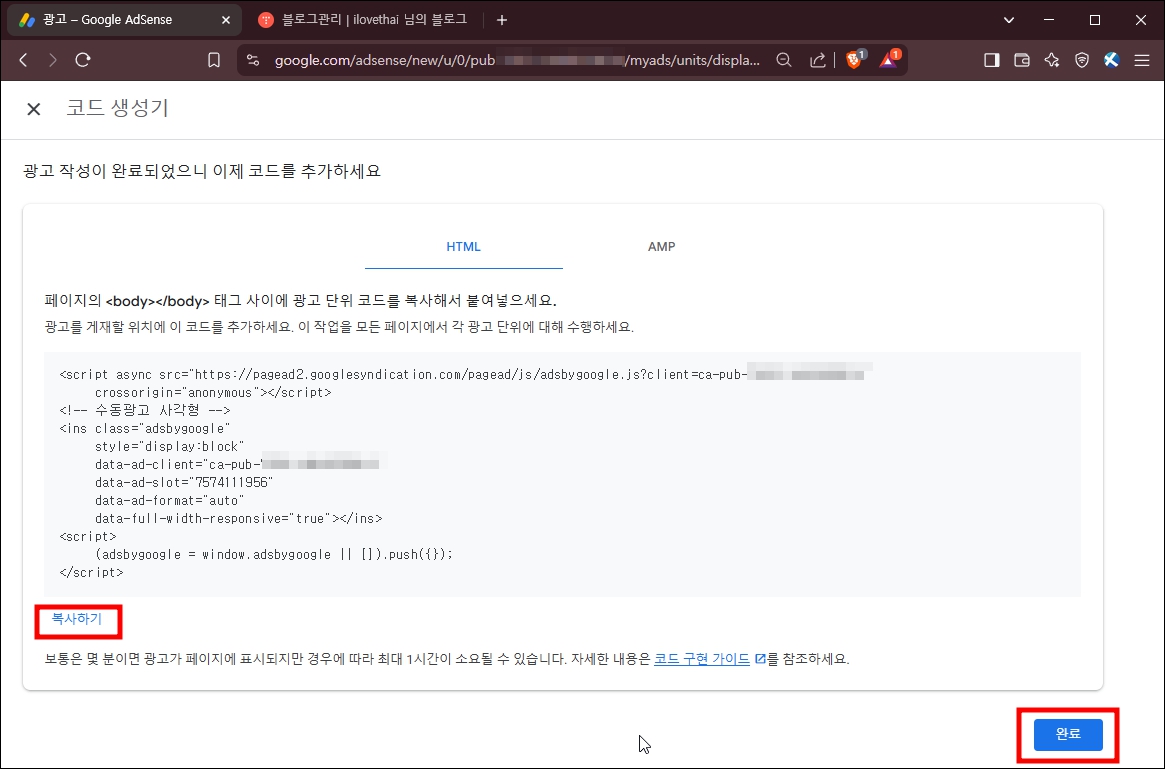Close the 코드 생성기 with the X
This screenshot has width=1165, height=769.
pos(33,108)
